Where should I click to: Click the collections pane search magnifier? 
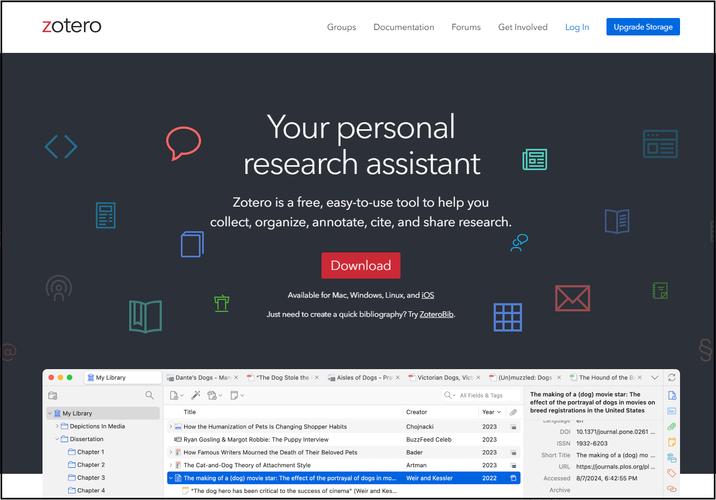[x=149, y=395]
